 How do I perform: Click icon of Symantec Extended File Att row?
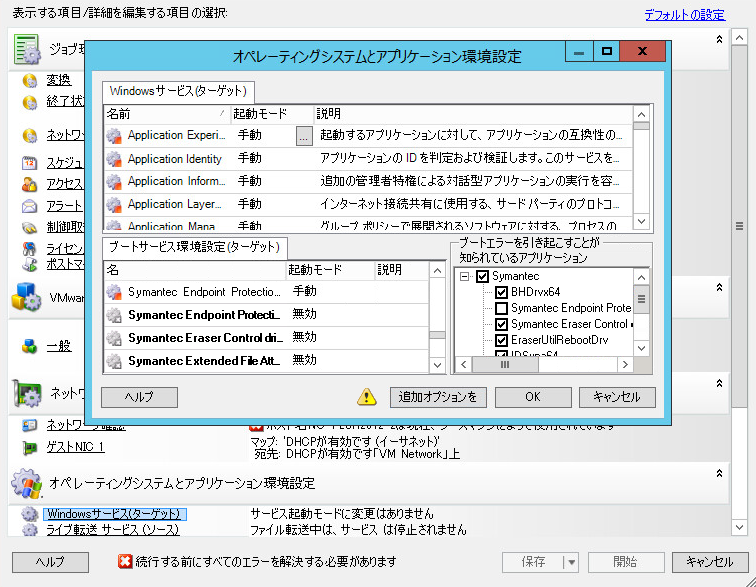(x=114, y=361)
